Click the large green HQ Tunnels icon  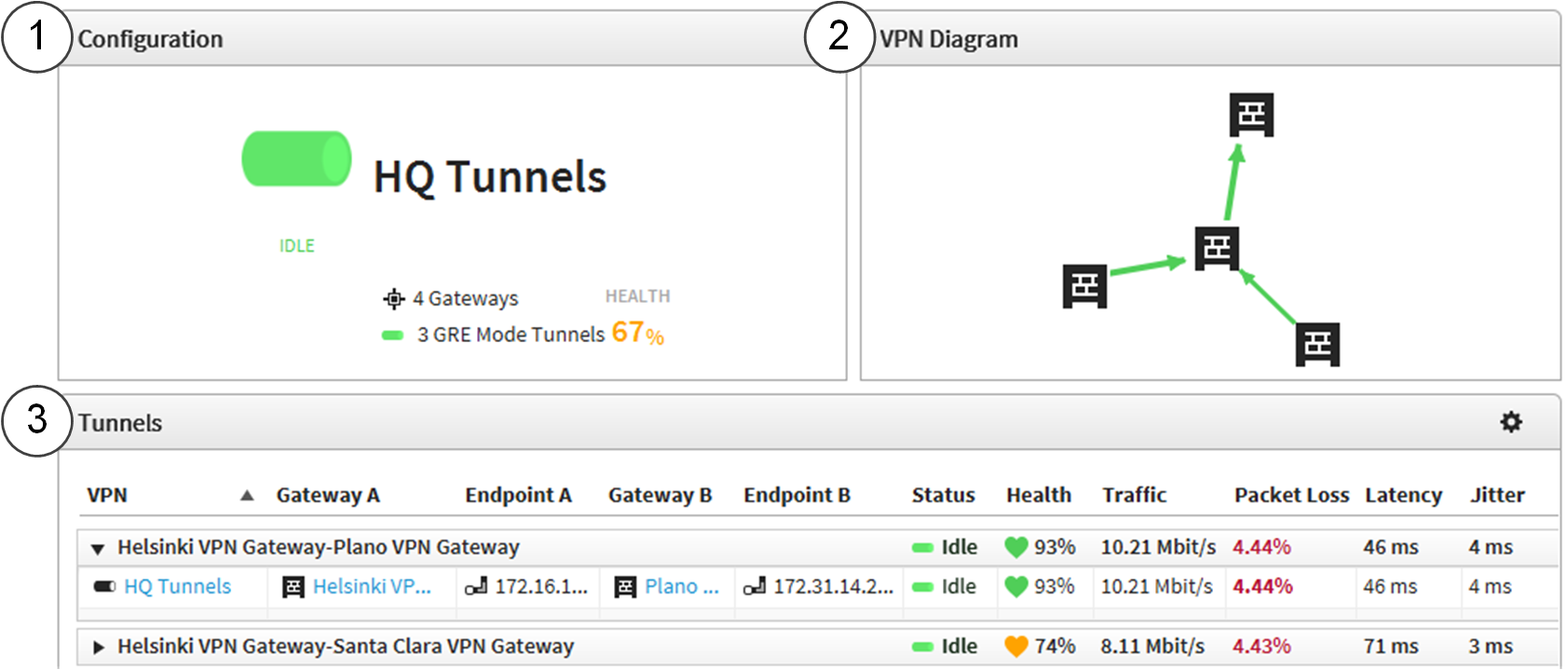coord(296,159)
